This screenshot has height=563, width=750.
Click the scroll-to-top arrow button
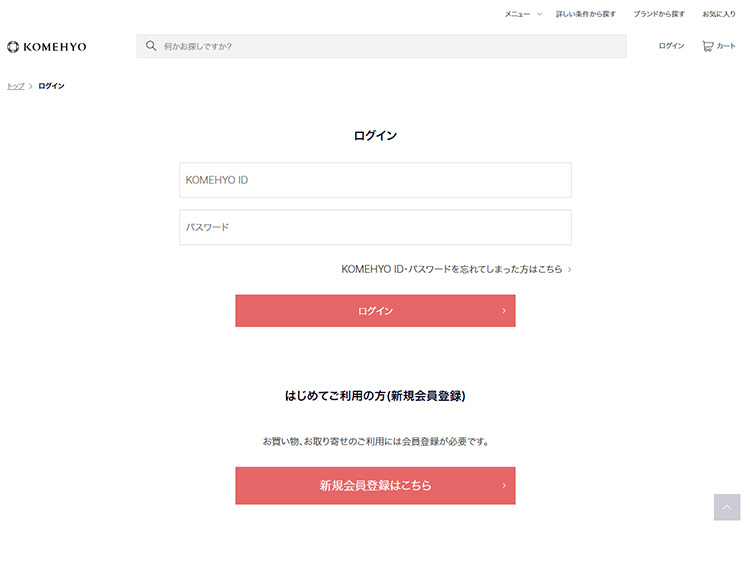[x=727, y=507]
